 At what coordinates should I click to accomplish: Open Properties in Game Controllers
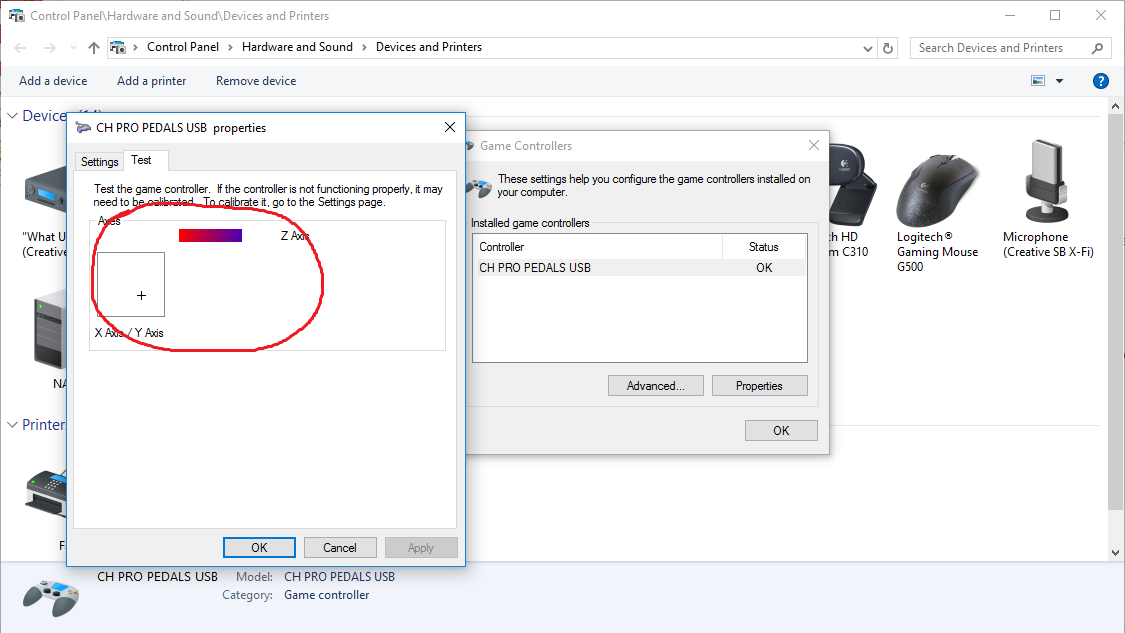click(x=759, y=386)
